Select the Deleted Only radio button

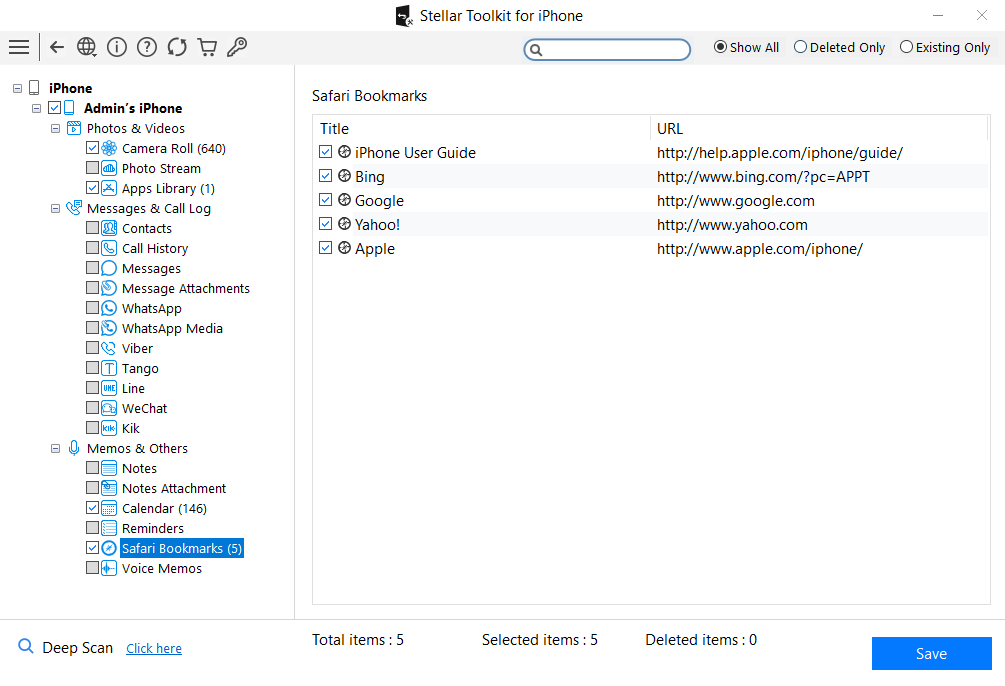tap(801, 47)
